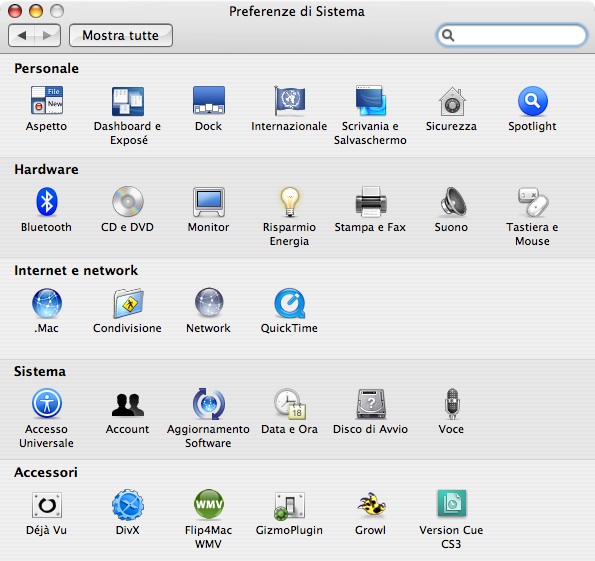595x561 pixels.
Task: Open the Voce microphone icon
Action: tap(452, 403)
